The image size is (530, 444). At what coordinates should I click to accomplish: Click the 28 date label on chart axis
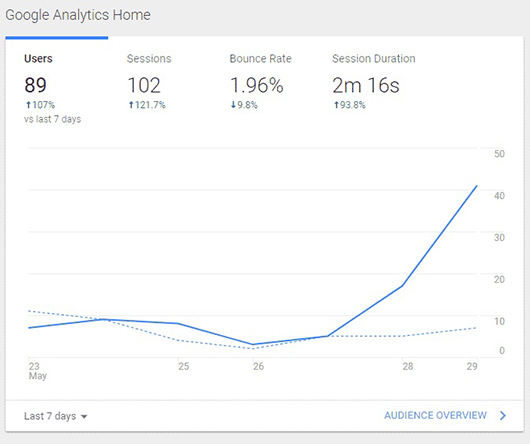click(x=408, y=366)
